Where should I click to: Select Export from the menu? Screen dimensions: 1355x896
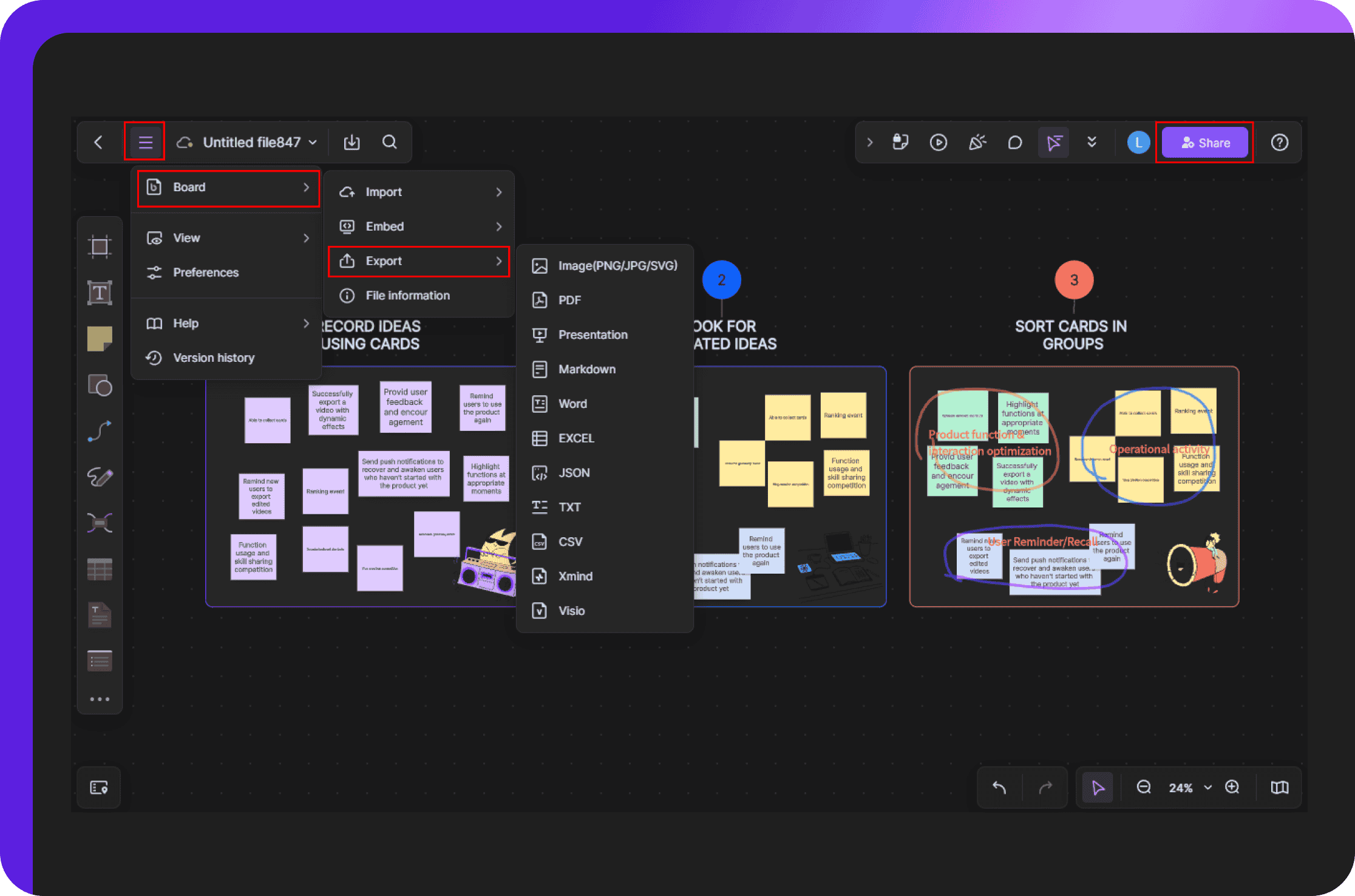(x=416, y=261)
